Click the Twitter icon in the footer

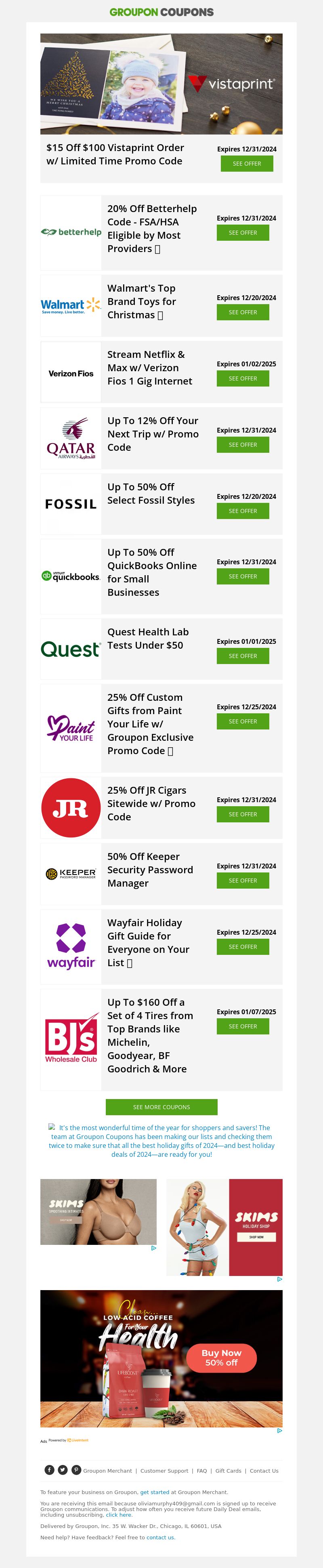click(63, 1470)
